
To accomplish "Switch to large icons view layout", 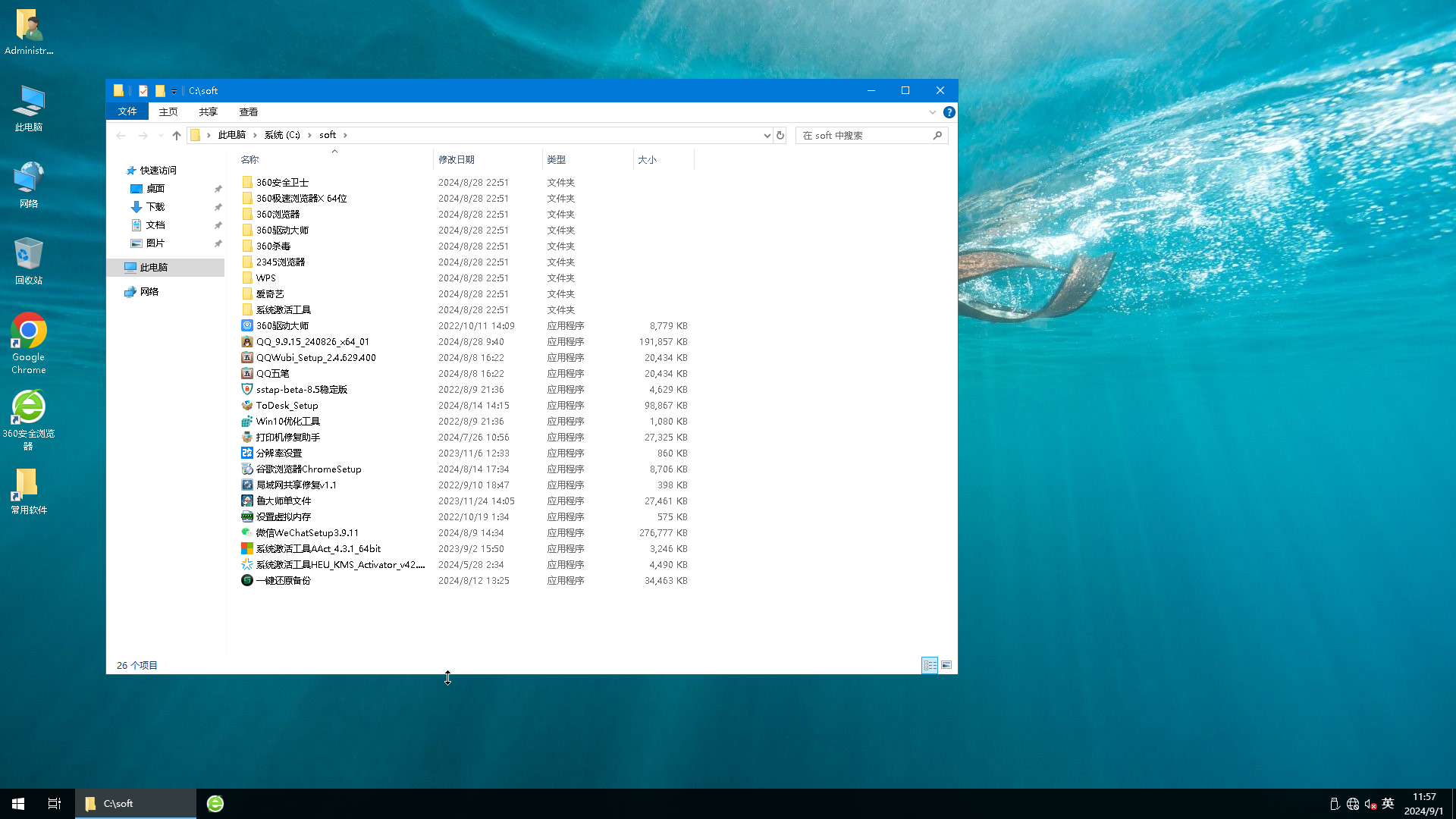I will point(946,665).
